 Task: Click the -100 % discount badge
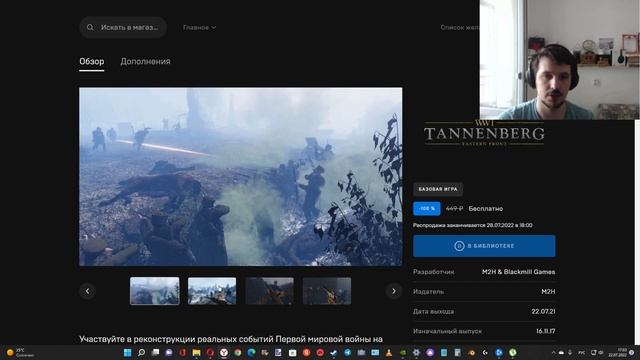pyautogui.click(x=427, y=209)
